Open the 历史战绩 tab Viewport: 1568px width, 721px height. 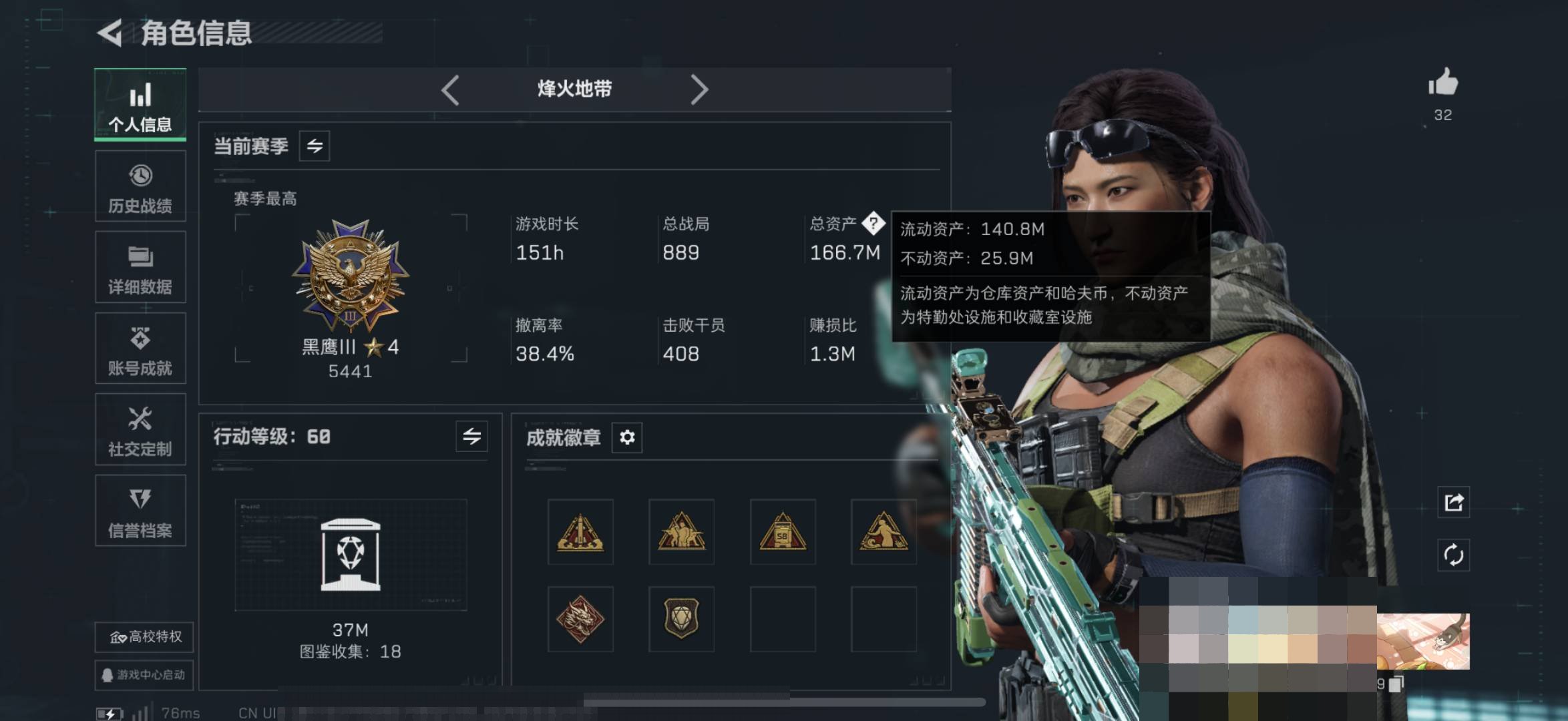[x=140, y=186]
